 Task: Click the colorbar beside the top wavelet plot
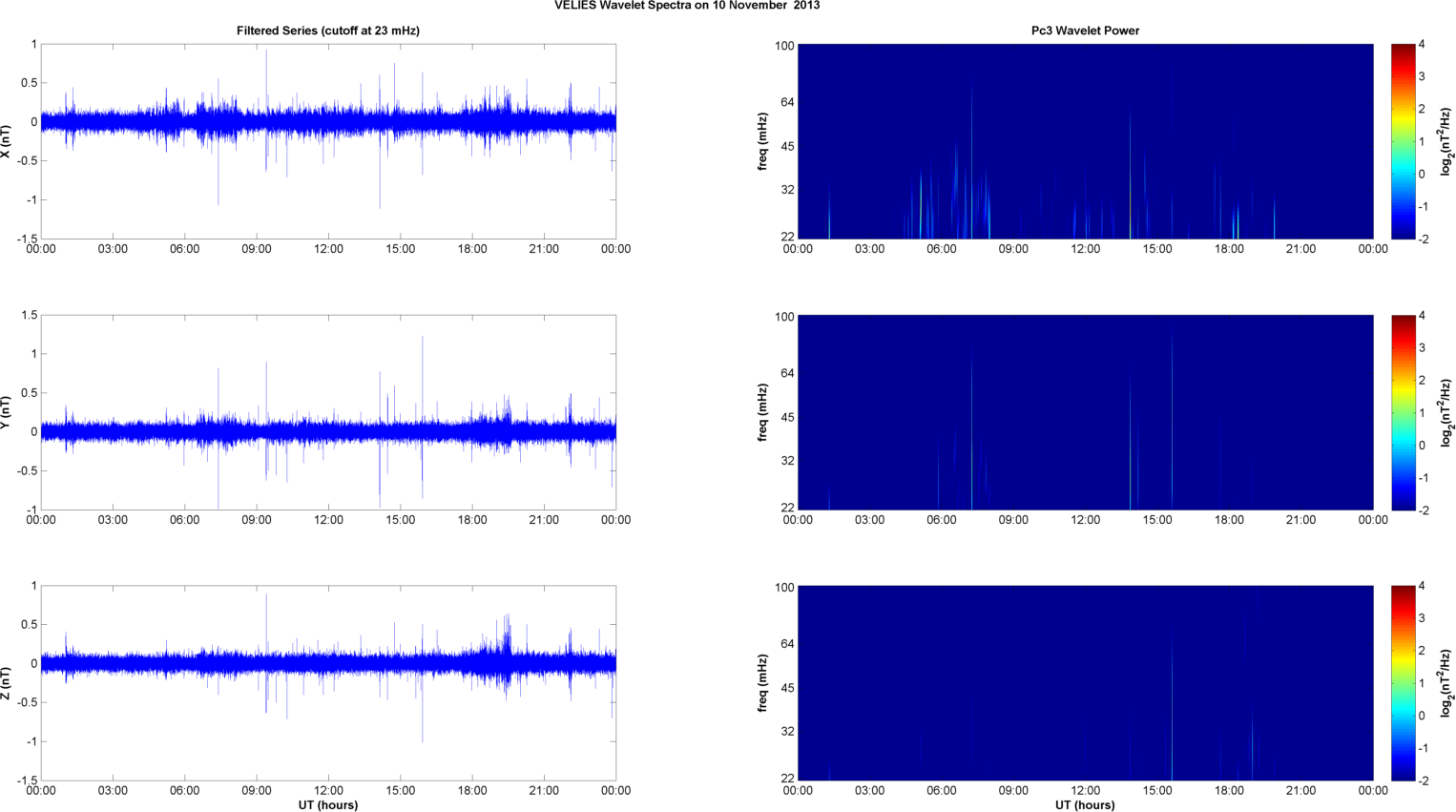[1403, 141]
